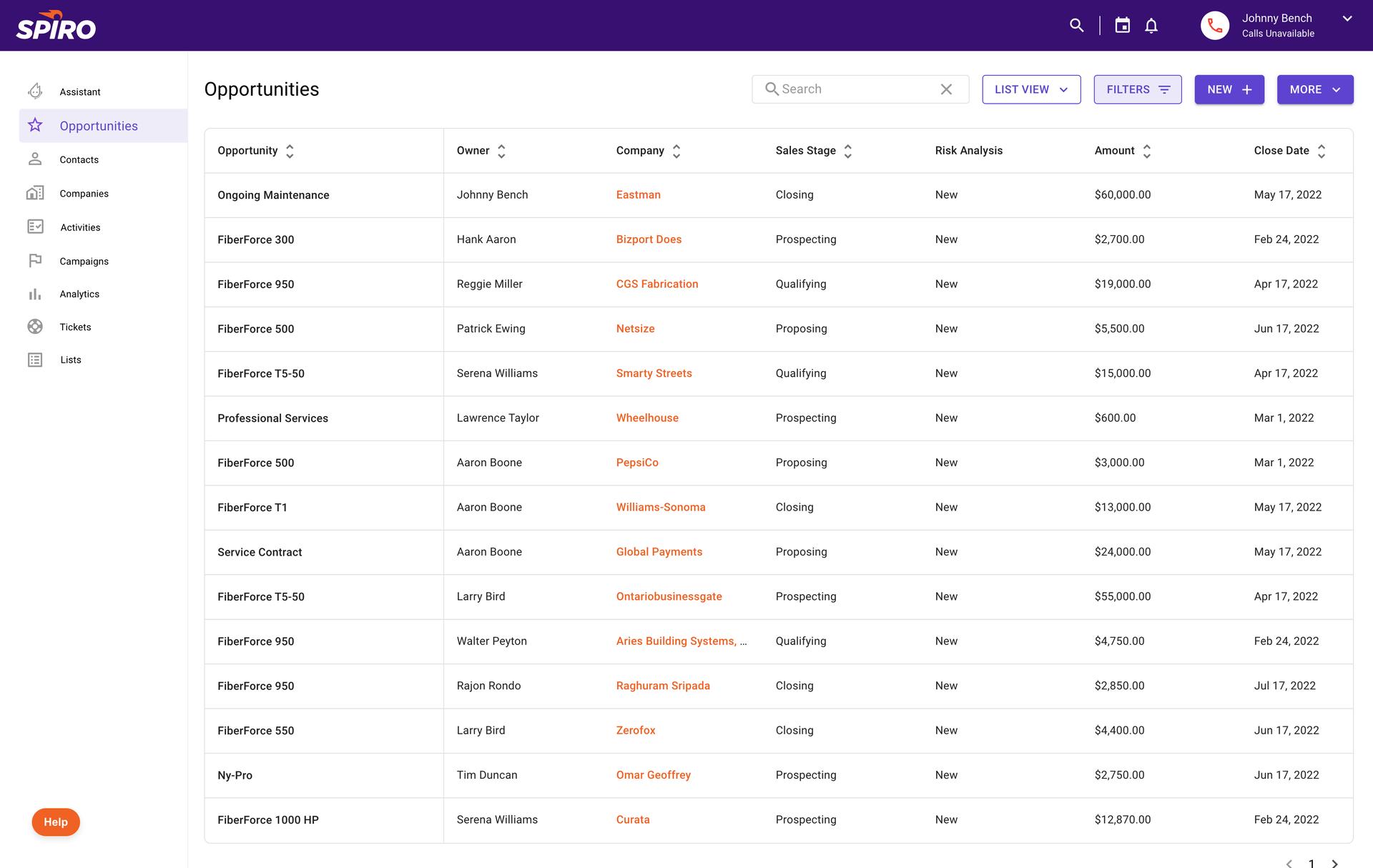Select Campaigns in the sidebar menu
Screen dimensions: 1373x868
(x=84, y=261)
